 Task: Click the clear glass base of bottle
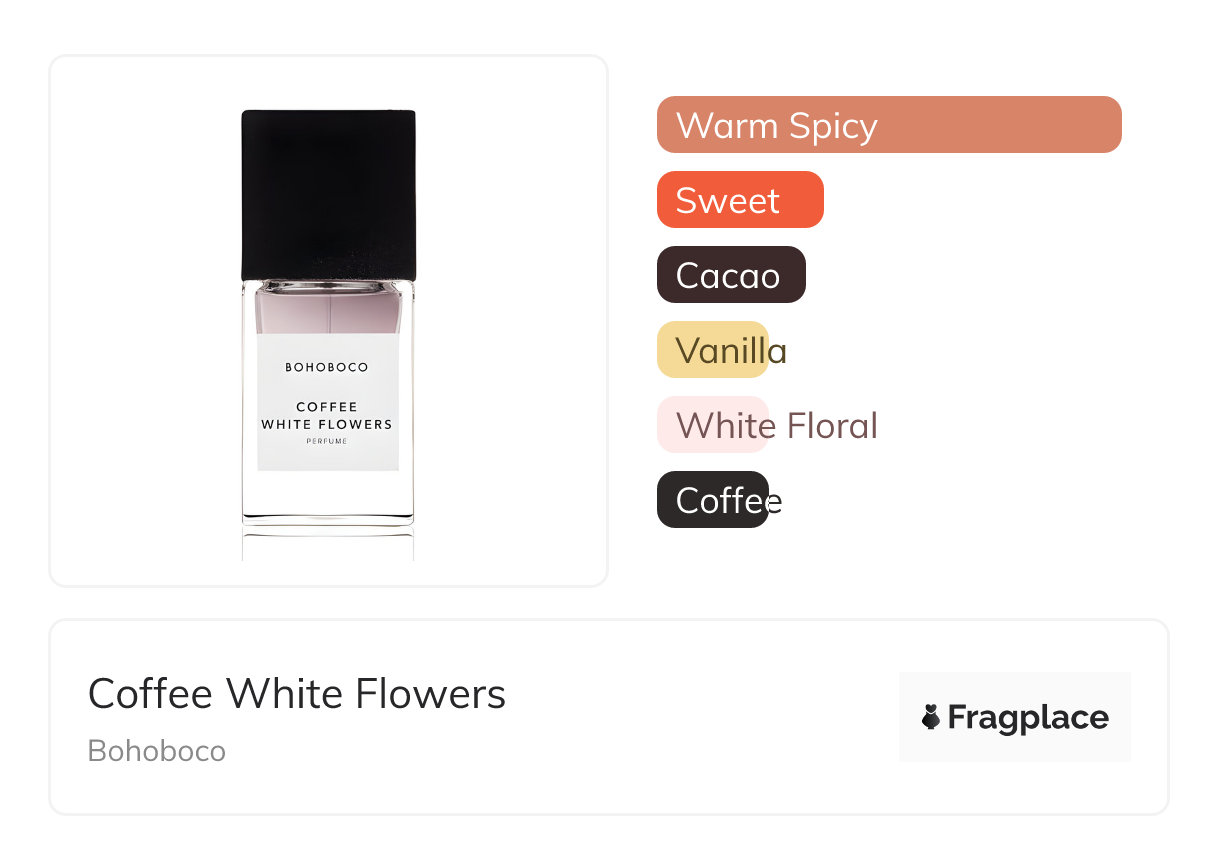327,495
